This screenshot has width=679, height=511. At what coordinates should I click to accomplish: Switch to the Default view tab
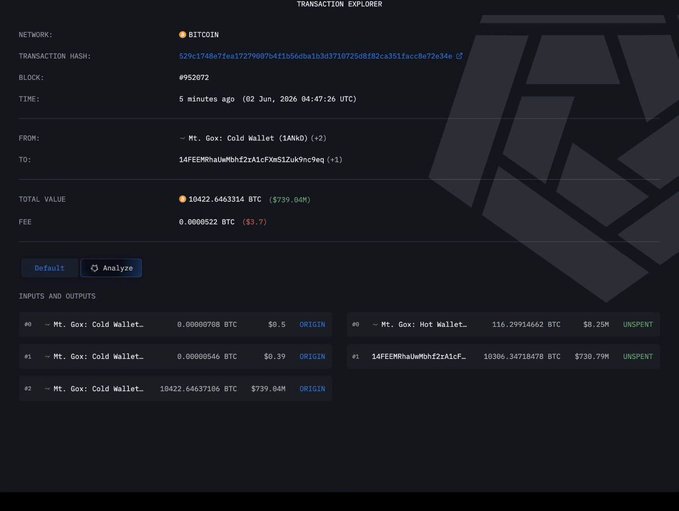click(49, 268)
